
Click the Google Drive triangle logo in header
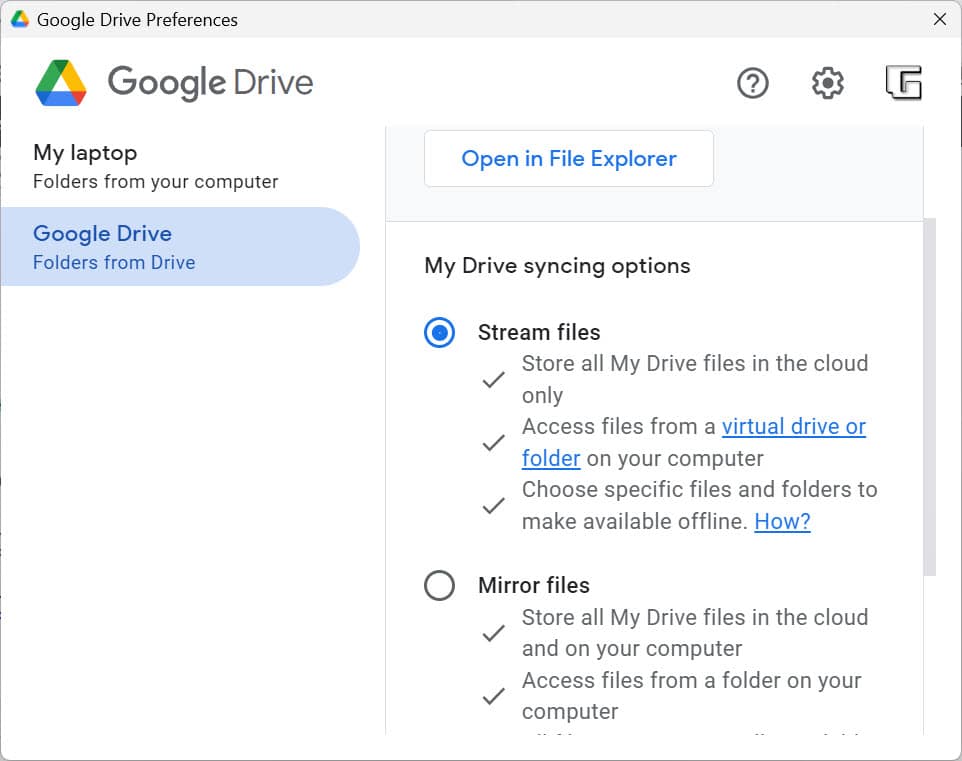click(x=61, y=82)
